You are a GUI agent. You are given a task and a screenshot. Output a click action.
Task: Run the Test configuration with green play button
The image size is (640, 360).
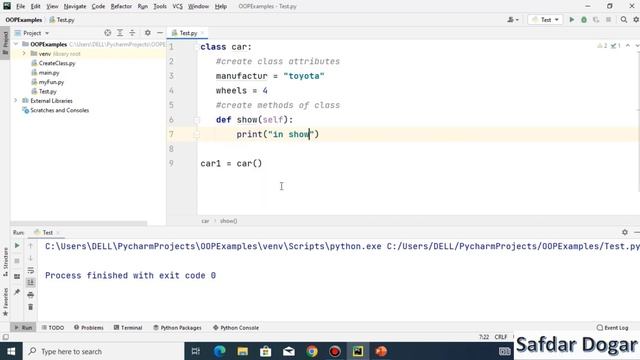(571, 20)
